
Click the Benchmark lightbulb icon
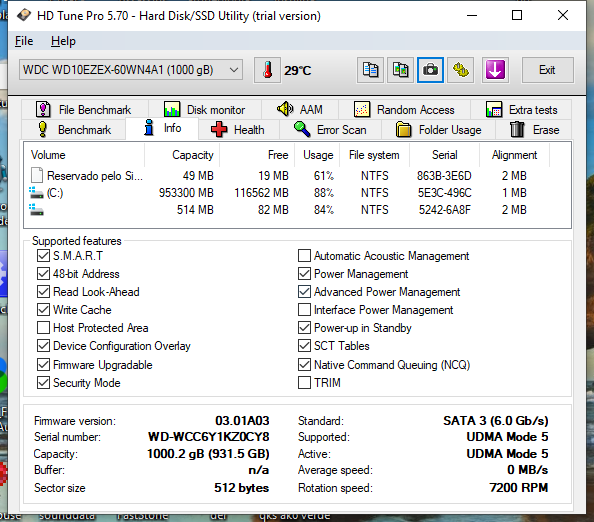[43, 130]
